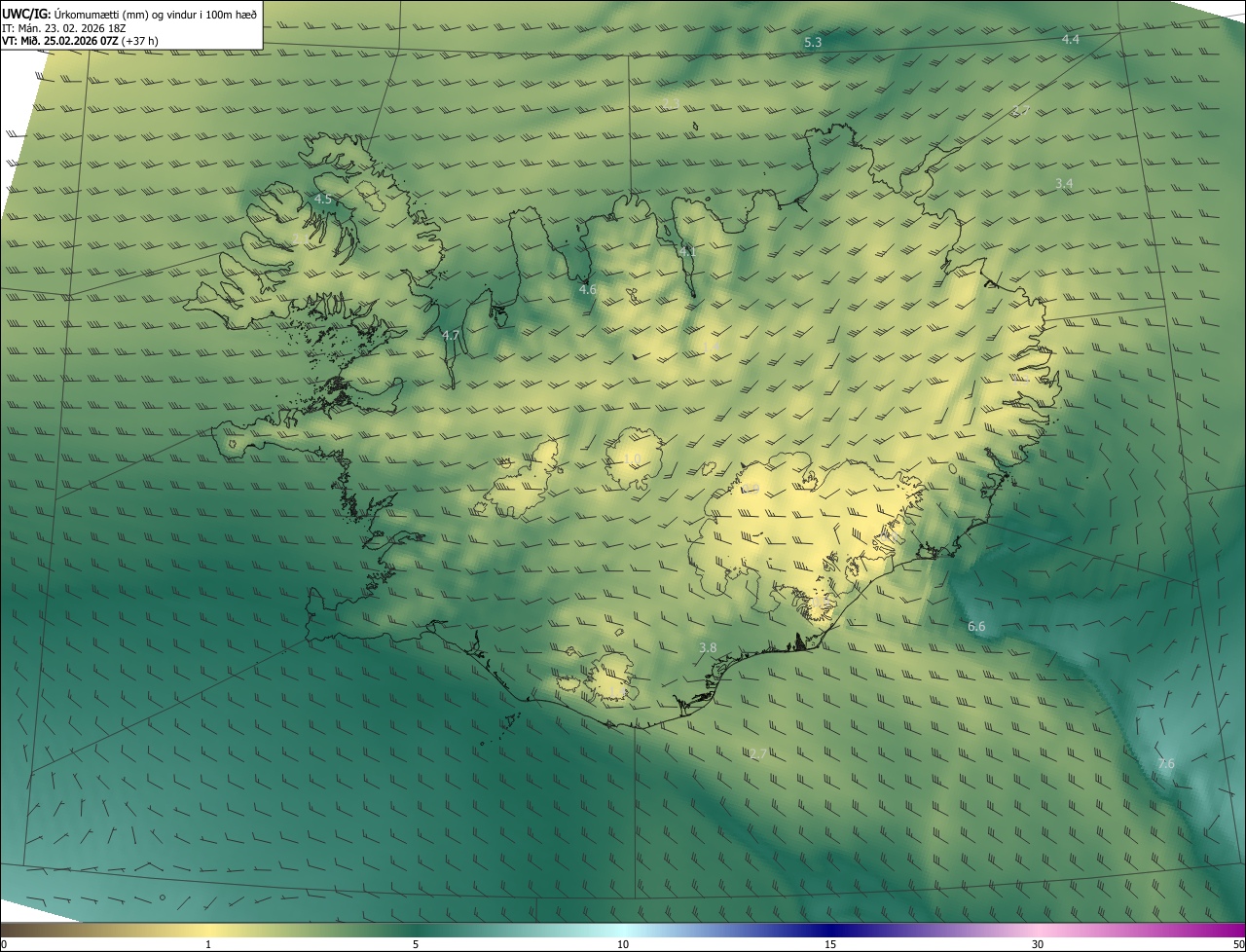Screen dimensions: 1246x952
Task: Click the title 'Úrkomumætti (mm) og vindur í 100m hæð'
Action: [156, 14]
